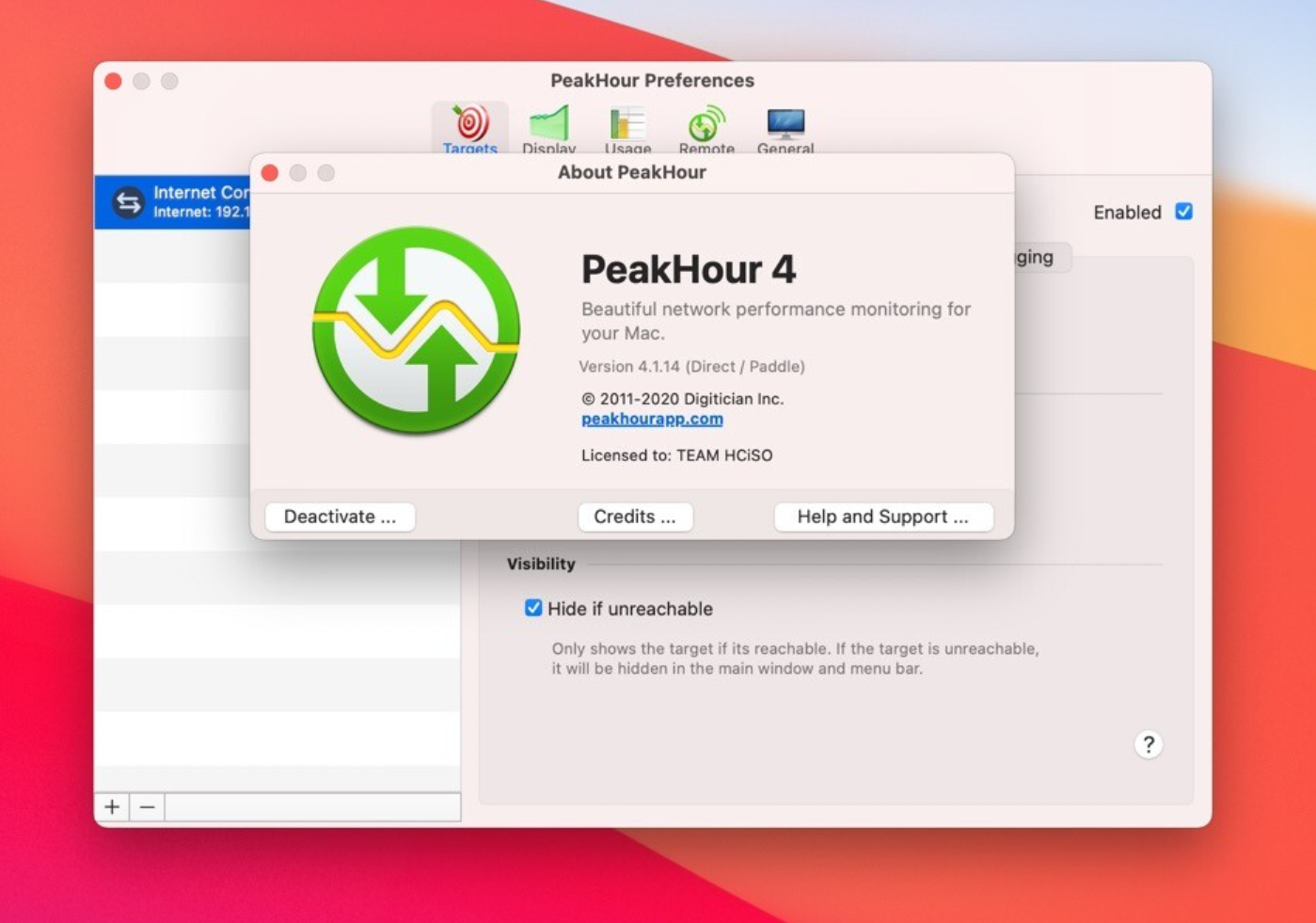Remove the selected target with minus button
This screenshot has width=1316, height=923.
pyautogui.click(x=147, y=807)
